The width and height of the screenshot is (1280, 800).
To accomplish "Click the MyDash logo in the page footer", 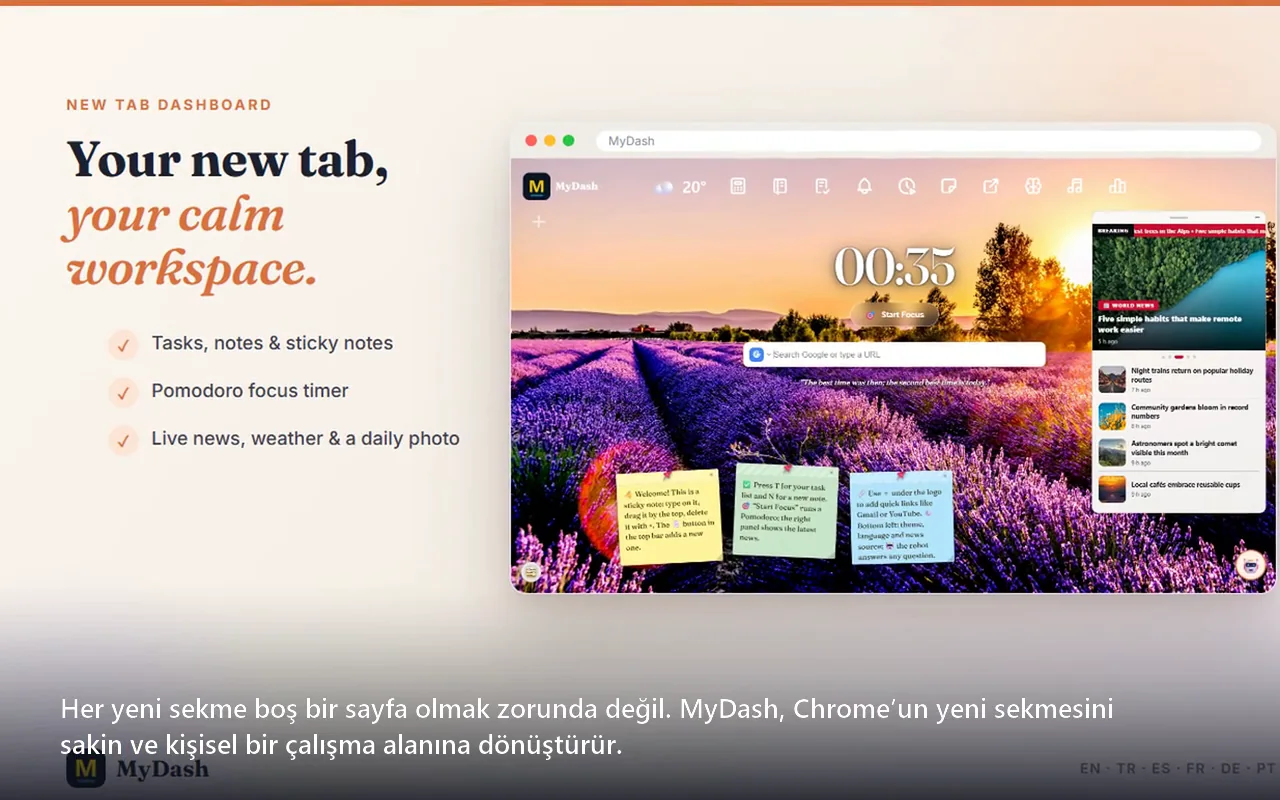I will point(138,769).
